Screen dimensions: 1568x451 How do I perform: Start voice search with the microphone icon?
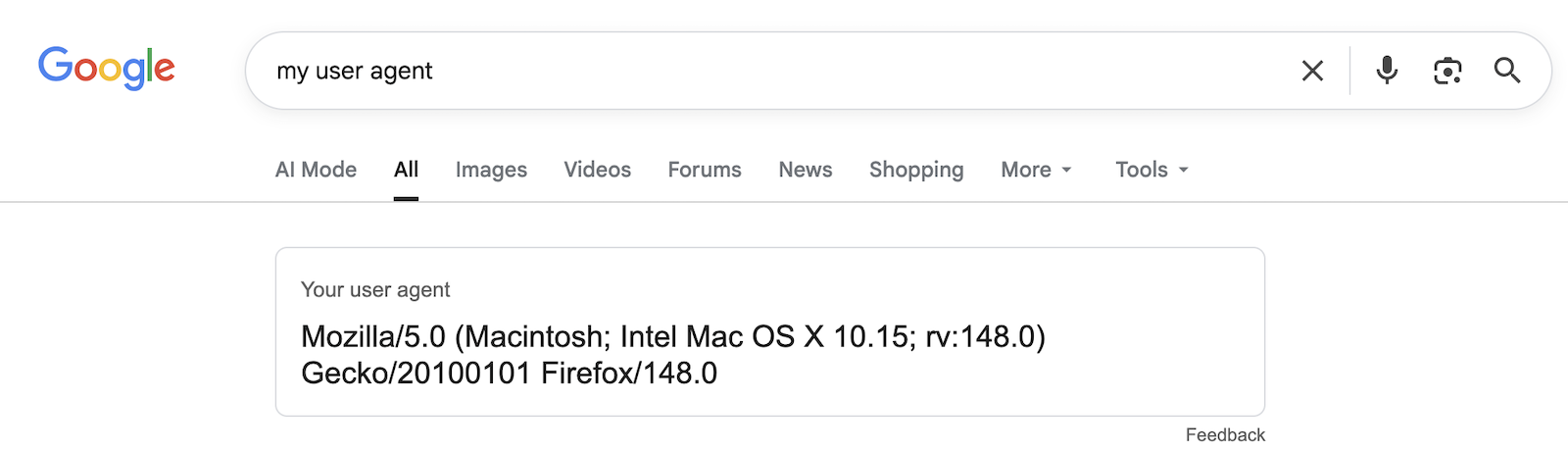tap(1387, 71)
